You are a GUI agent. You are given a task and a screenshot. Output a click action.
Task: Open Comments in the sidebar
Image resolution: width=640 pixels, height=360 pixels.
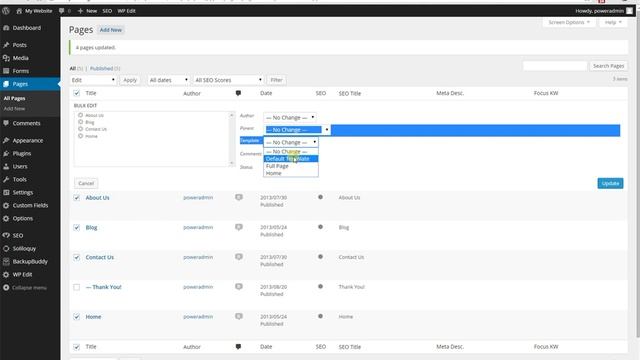(26, 123)
